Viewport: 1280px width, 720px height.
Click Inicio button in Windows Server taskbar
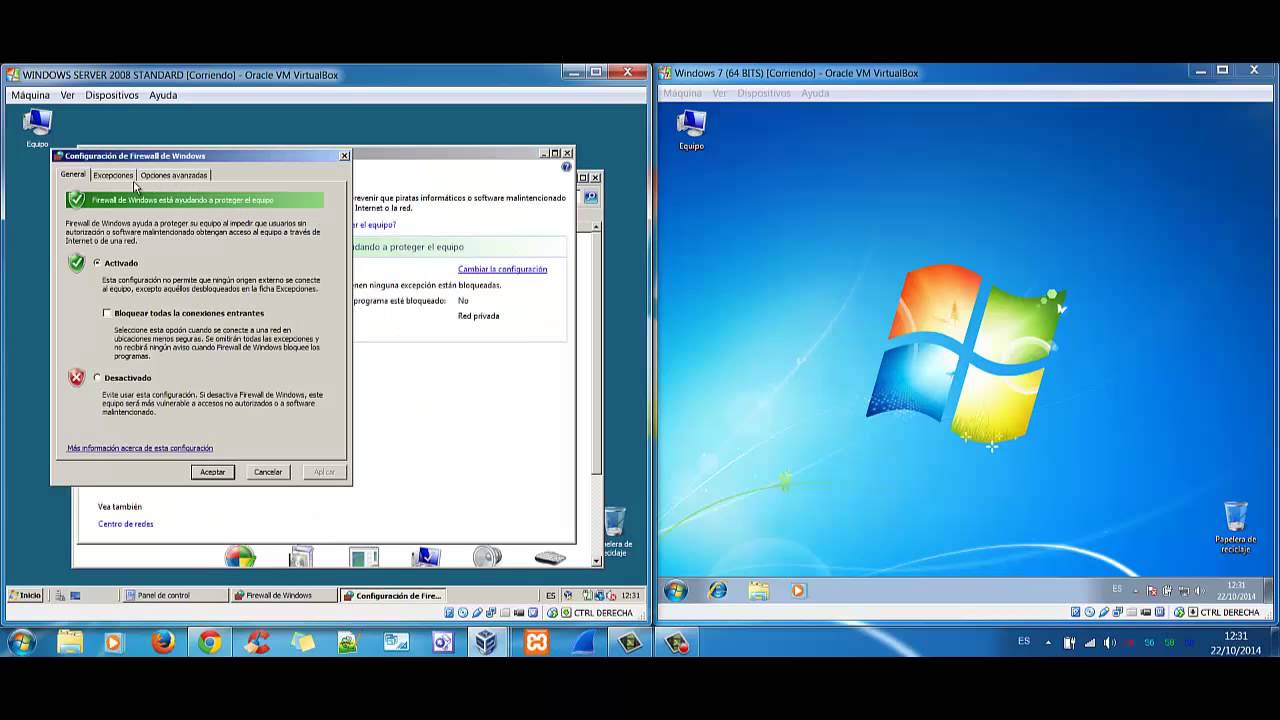click(25, 595)
